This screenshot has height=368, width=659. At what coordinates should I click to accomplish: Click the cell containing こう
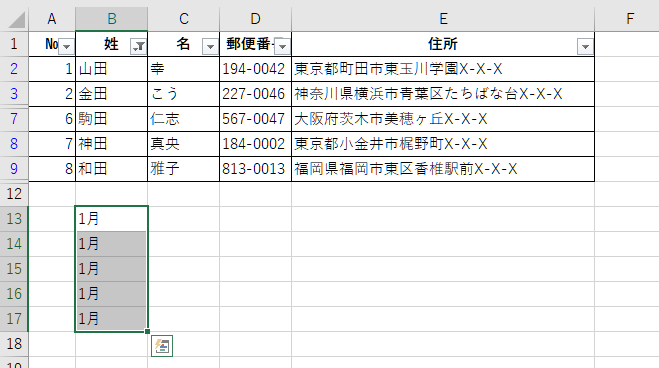pos(184,94)
